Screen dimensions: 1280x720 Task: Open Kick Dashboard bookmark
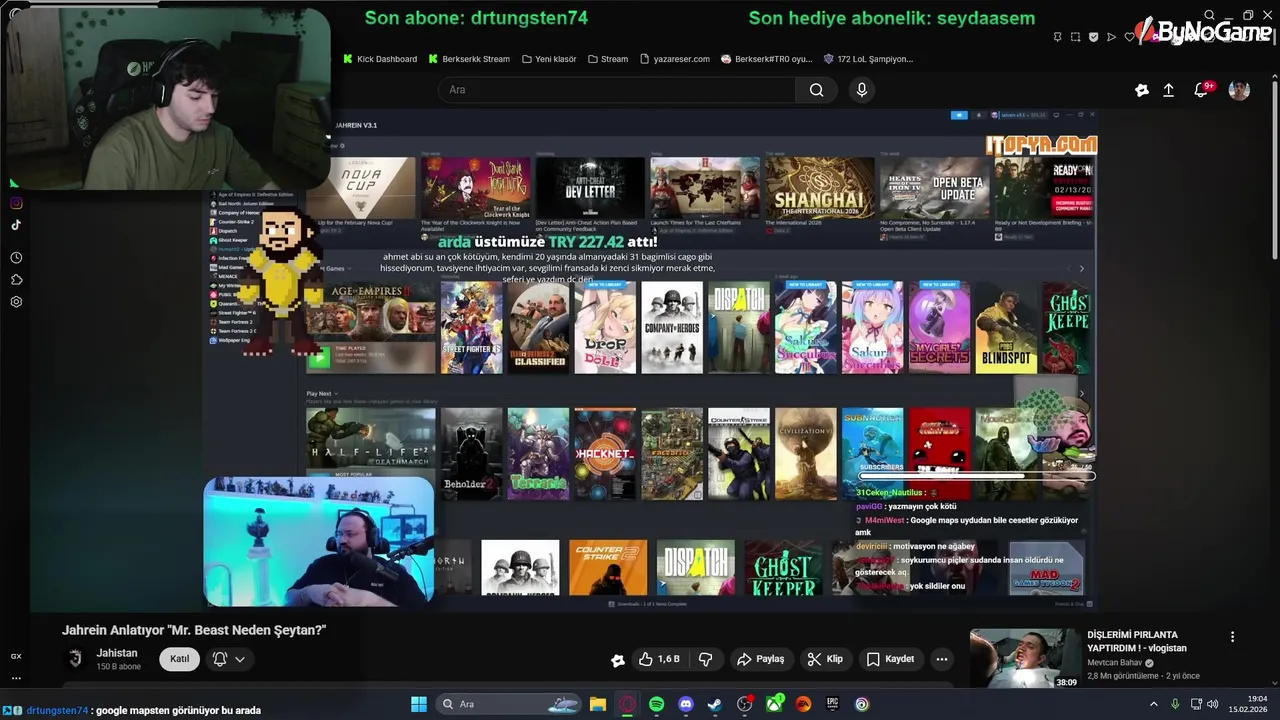click(x=380, y=59)
